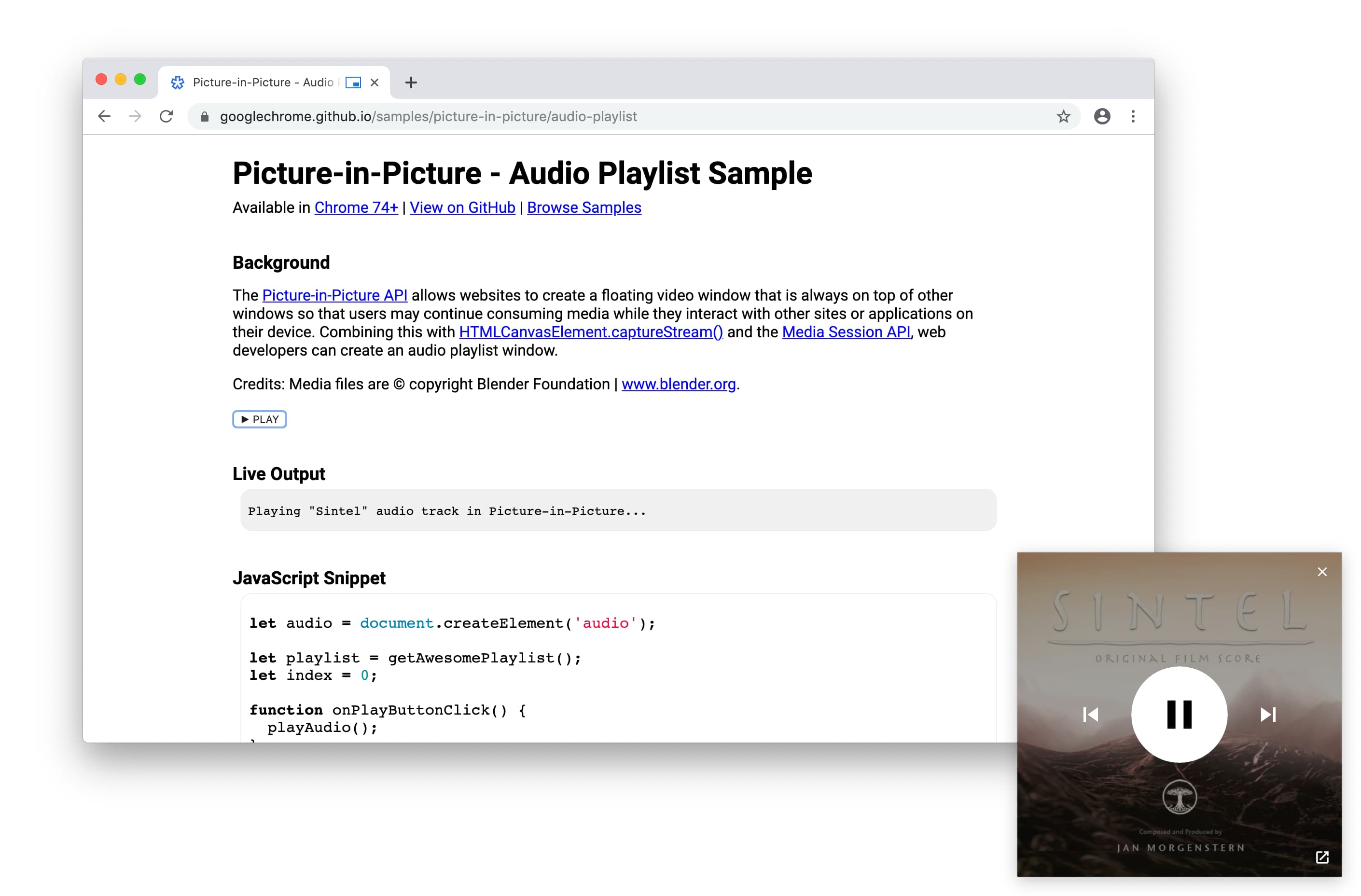Click the PLAY button to start playlist

pyautogui.click(x=259, y=419)
